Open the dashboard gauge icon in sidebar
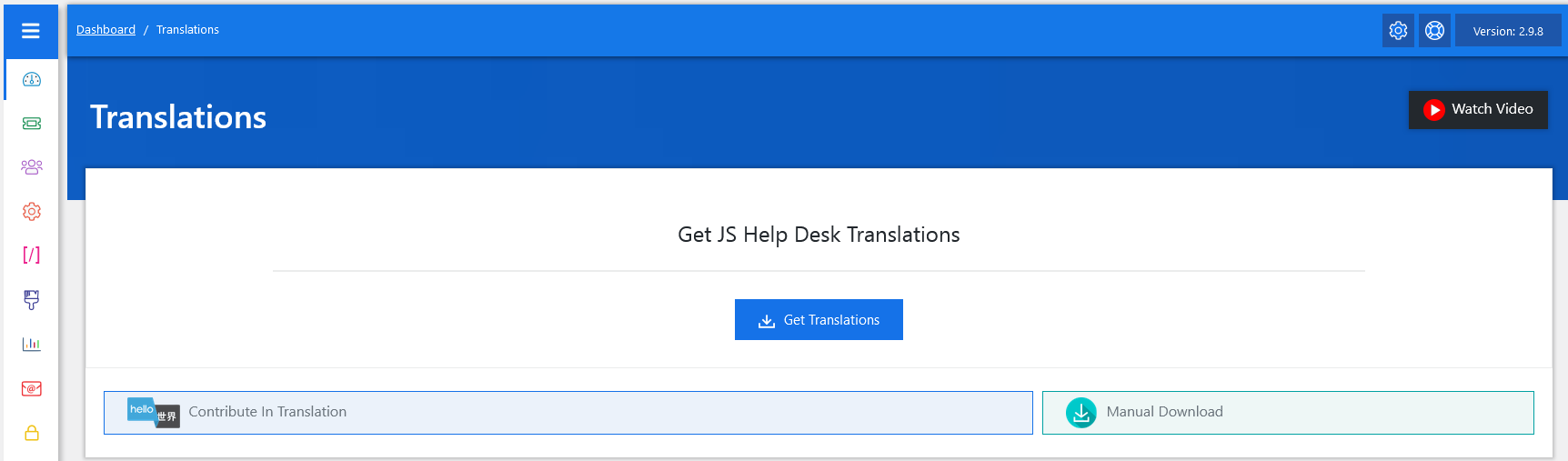The height and width of the screenshot is (461, 1568). 32,80
